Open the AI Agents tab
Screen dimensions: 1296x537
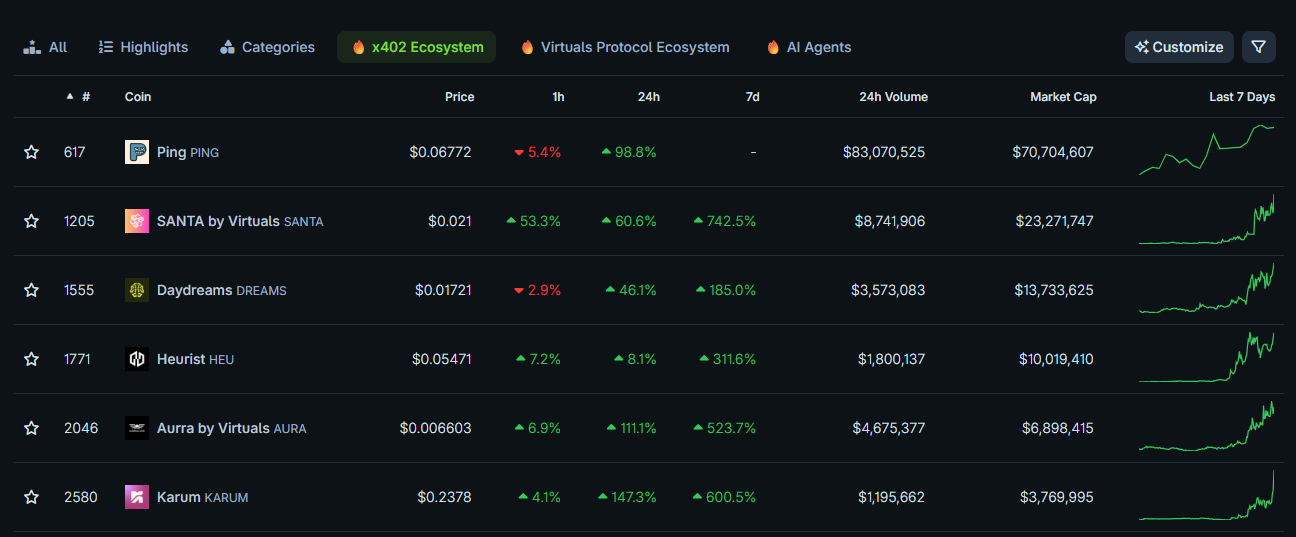(x=809, y=47)
